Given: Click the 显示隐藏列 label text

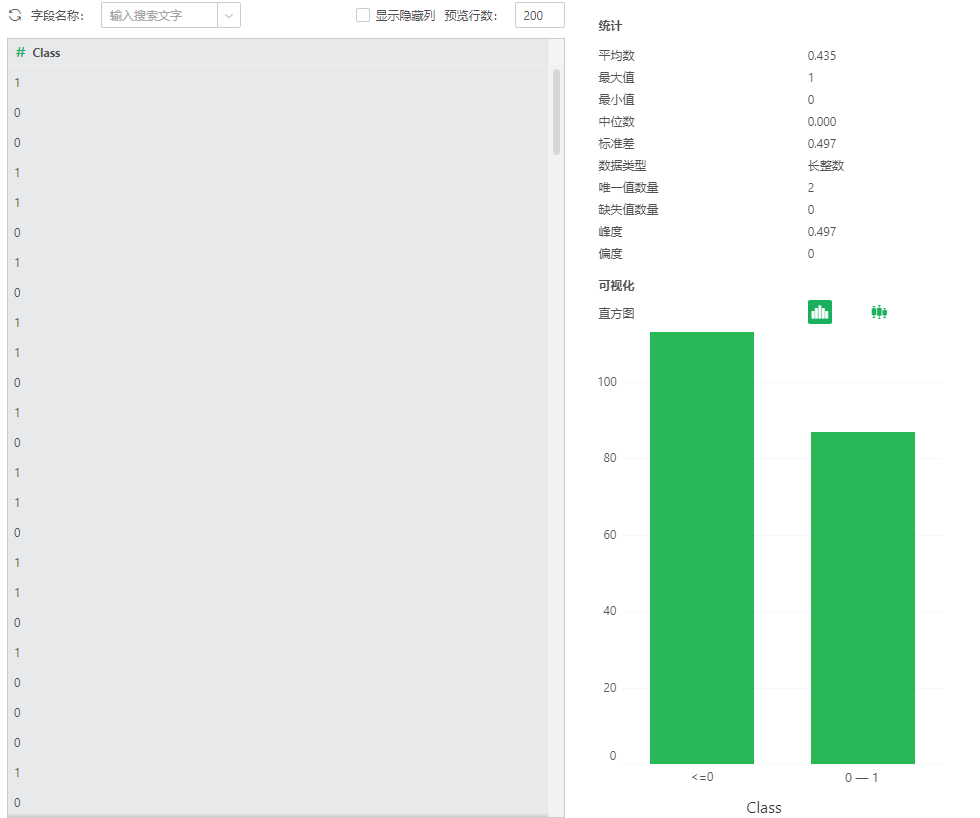Looking at the screenshot, I should tap(405, 16).
